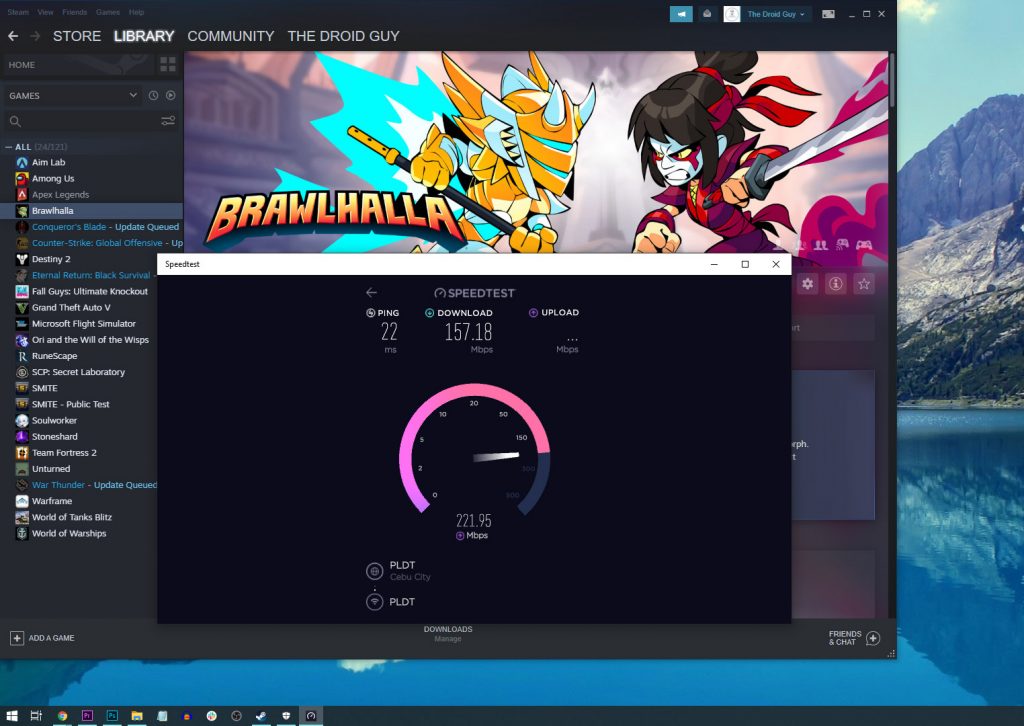Open the Friends menu
This screenshot has height=726, width=1024.
[x=74, y=12]
